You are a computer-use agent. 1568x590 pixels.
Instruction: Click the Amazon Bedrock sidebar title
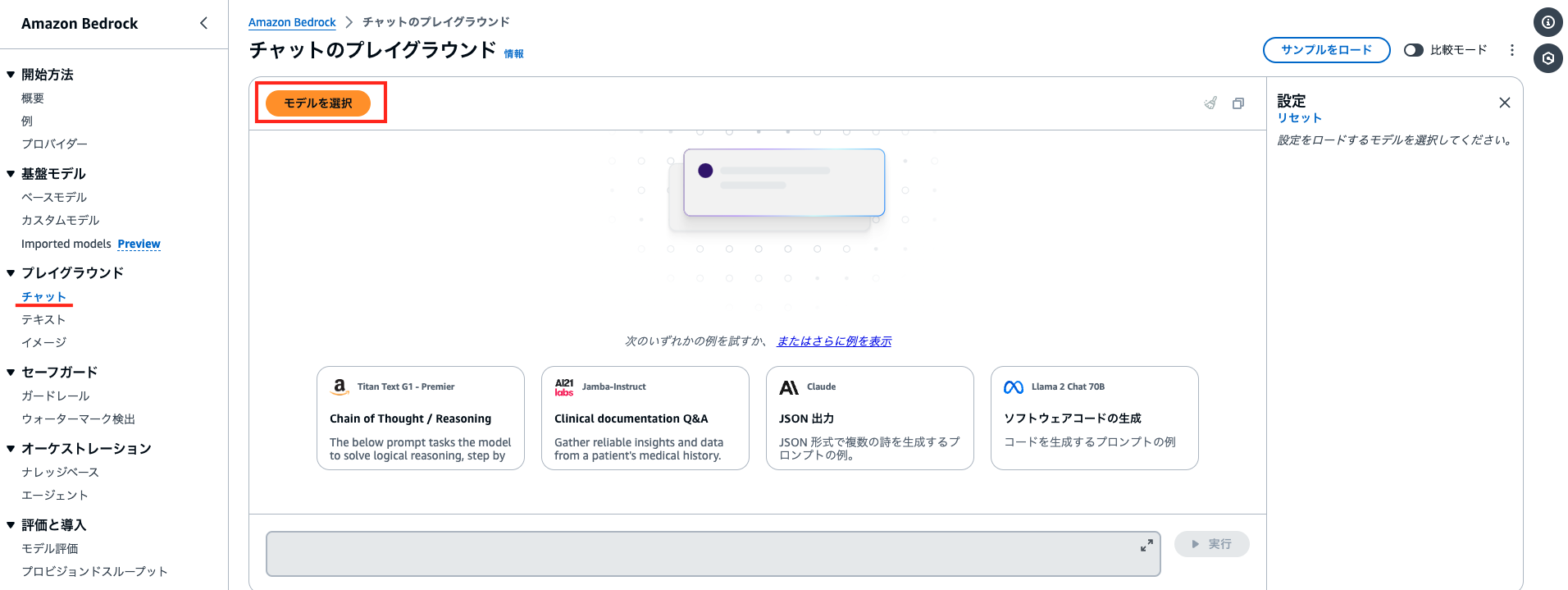coord(80,24)
